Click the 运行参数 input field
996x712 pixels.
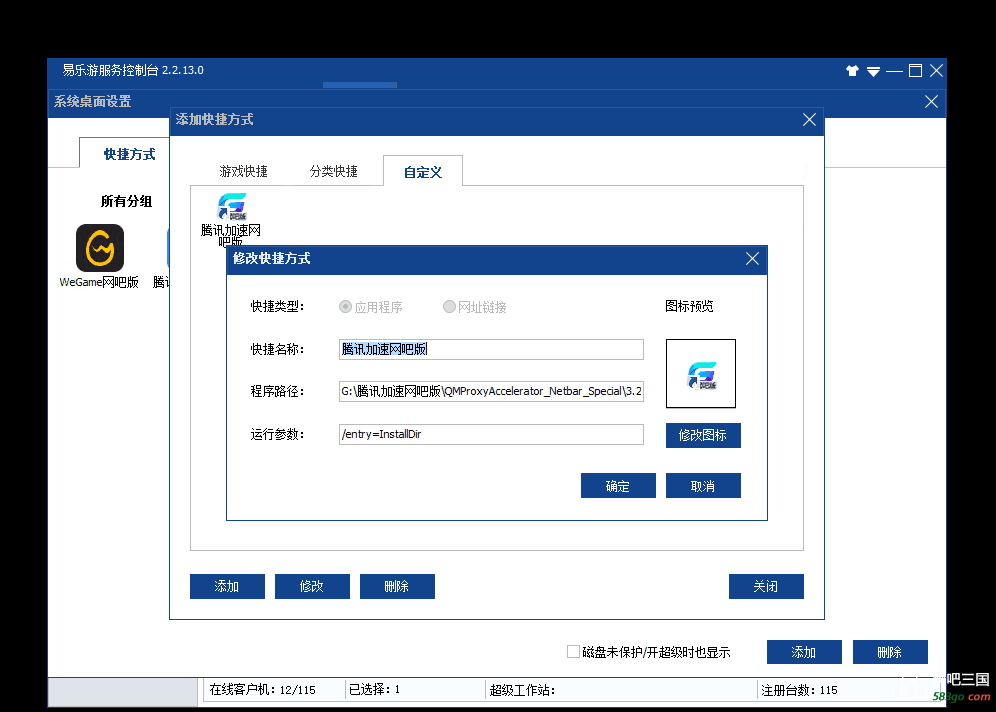coord(491,434)
